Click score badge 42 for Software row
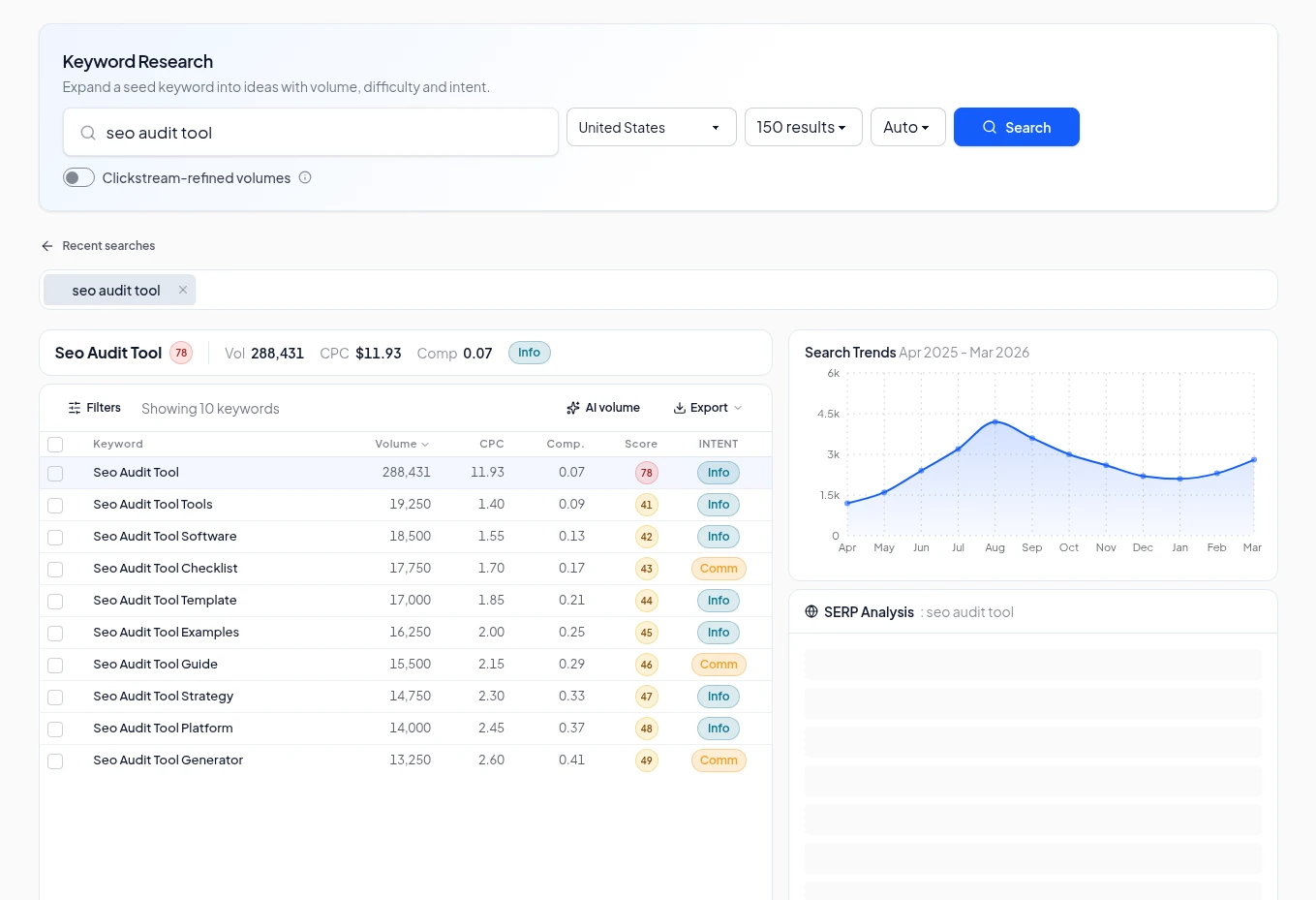Screen dimensions: 1316x900 click(646, 537)
